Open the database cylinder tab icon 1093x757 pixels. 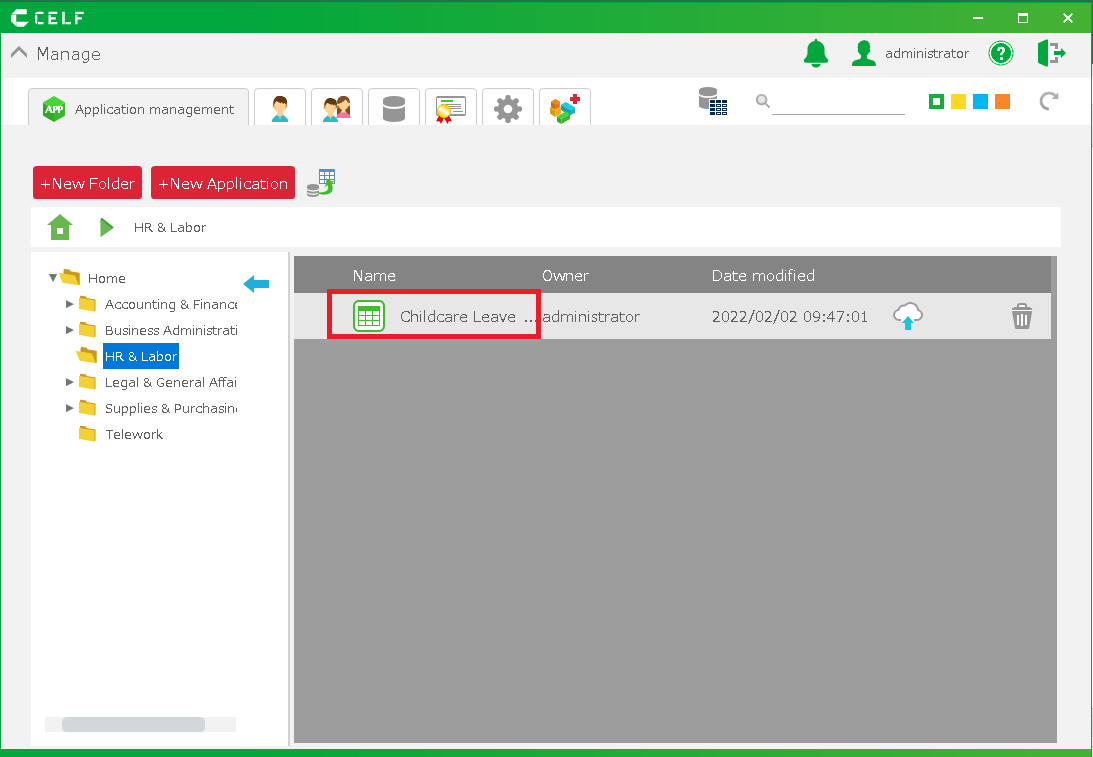(394, 108)
